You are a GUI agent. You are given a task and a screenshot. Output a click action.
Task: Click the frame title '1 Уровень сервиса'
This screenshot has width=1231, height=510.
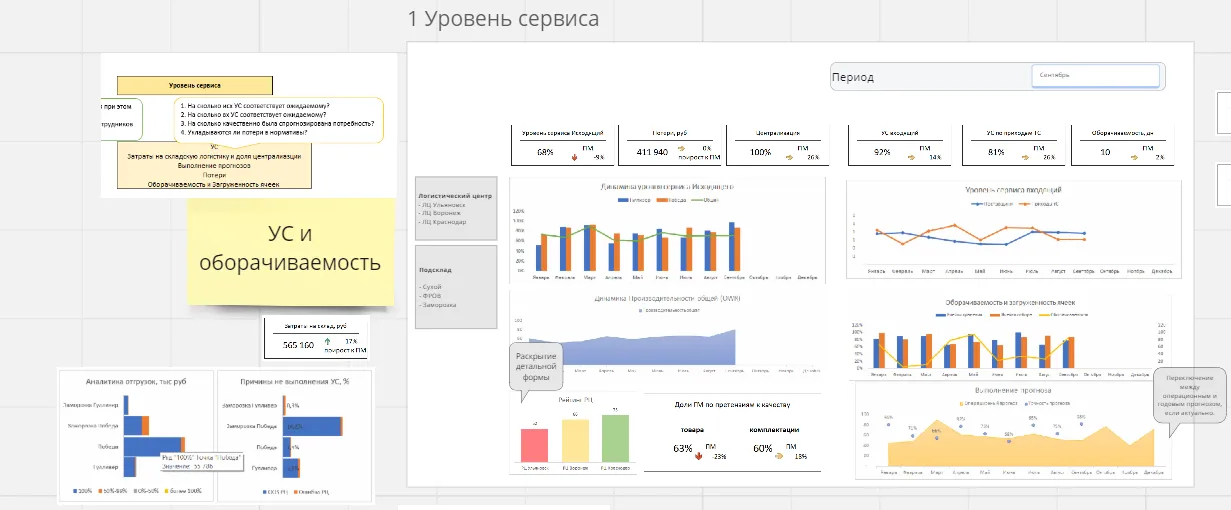coord(504,18)
